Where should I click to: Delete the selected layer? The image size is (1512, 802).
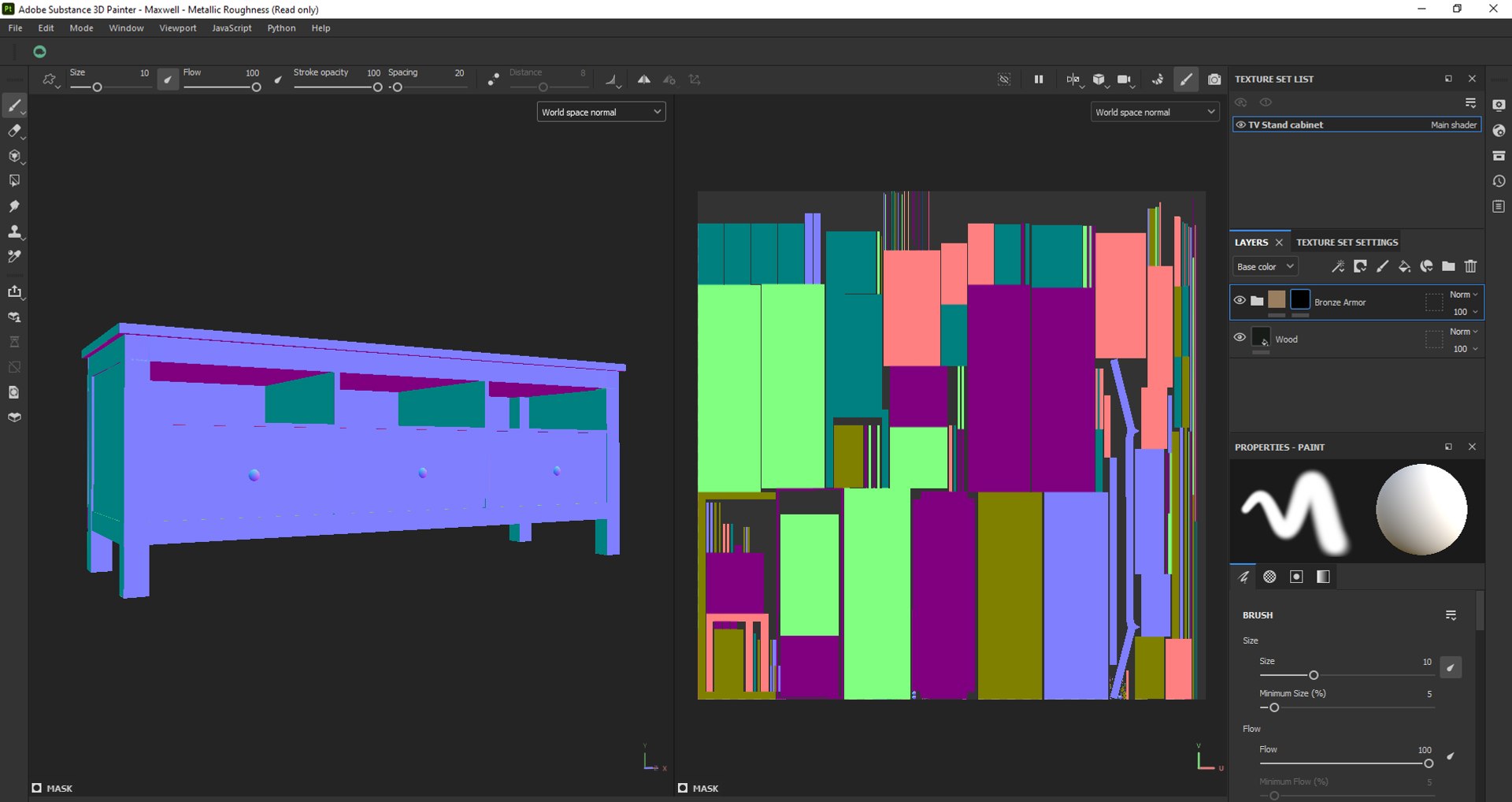[1470, 266]
